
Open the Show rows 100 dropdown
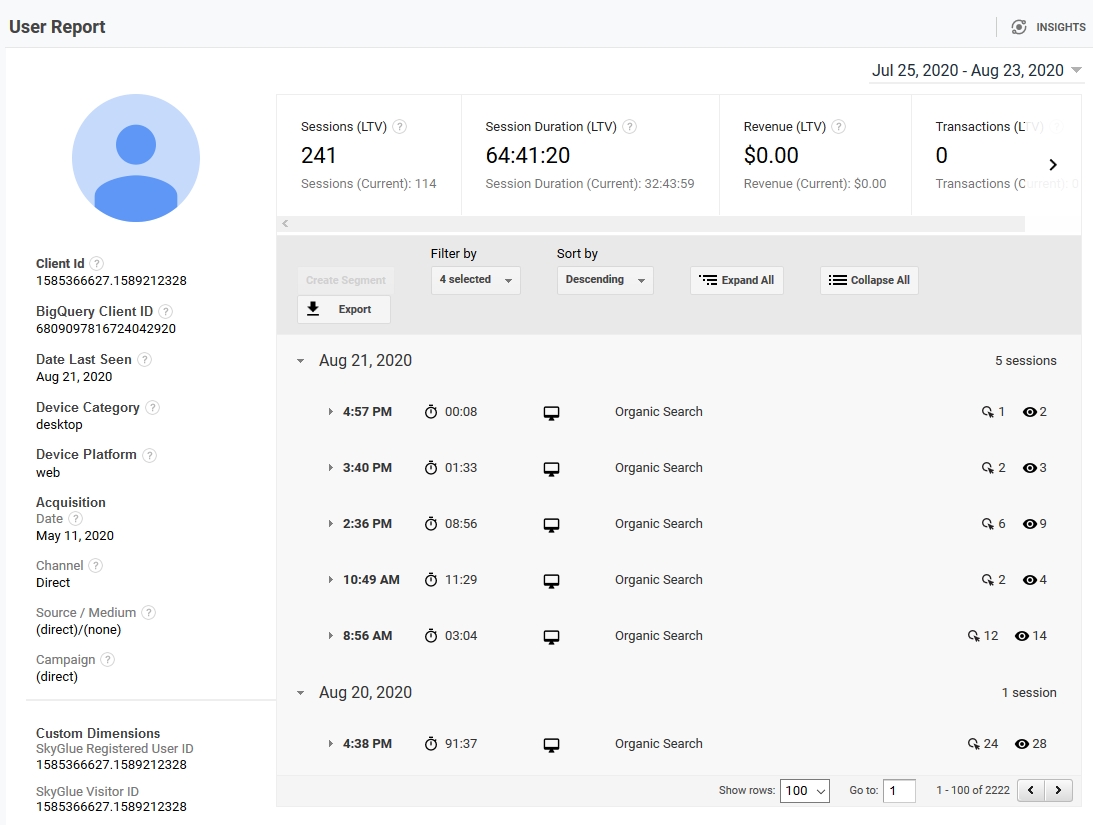[804, 791]
